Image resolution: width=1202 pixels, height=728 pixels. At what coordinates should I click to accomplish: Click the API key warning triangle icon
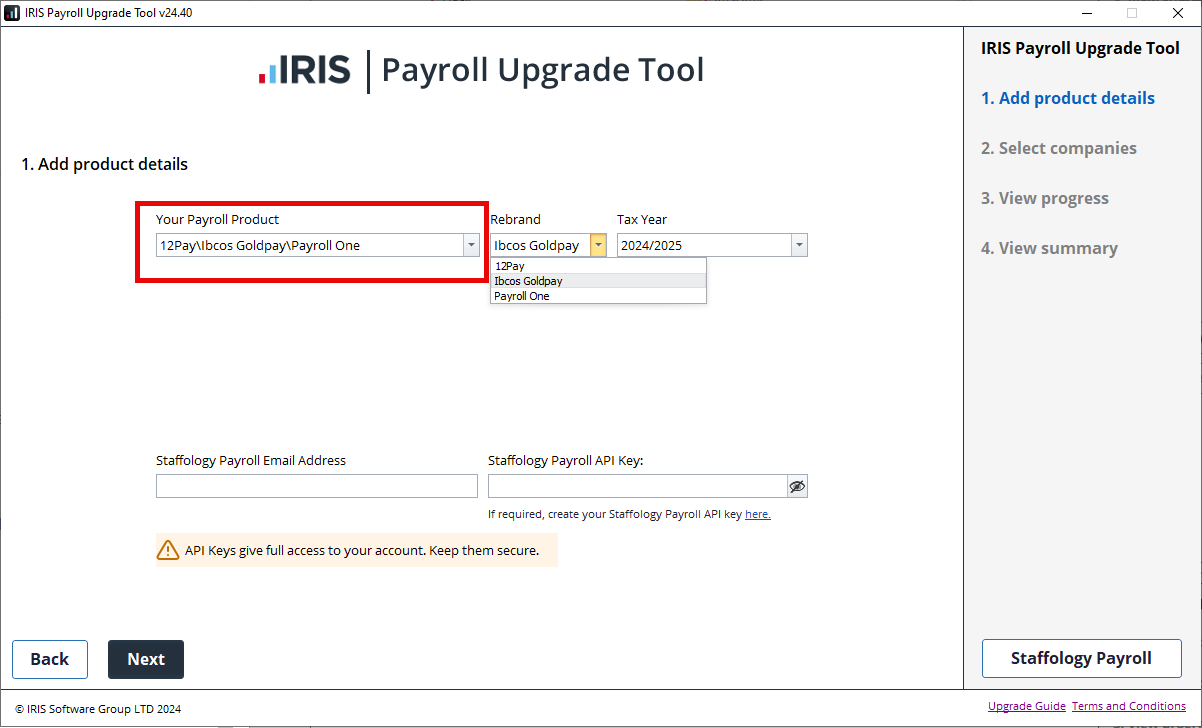(168, 550)
